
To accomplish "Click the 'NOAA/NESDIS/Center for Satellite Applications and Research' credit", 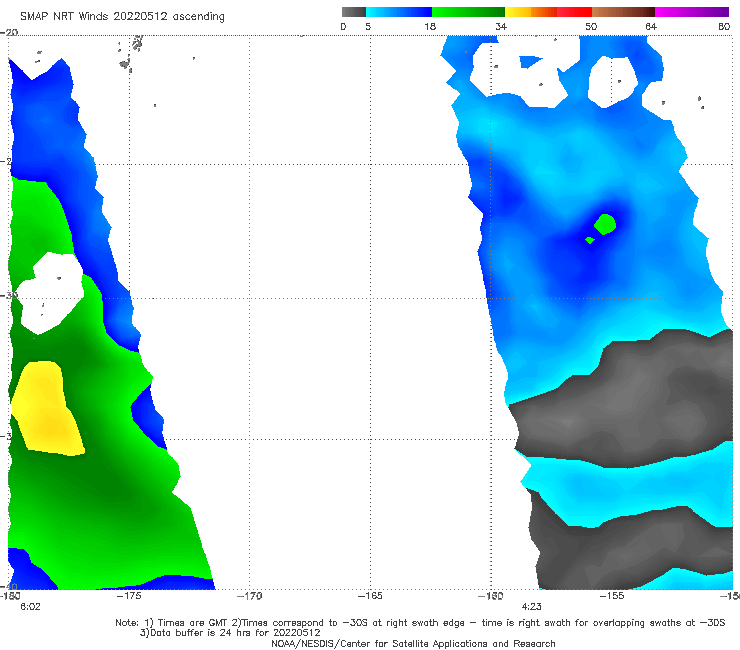I will coord(413,644).
